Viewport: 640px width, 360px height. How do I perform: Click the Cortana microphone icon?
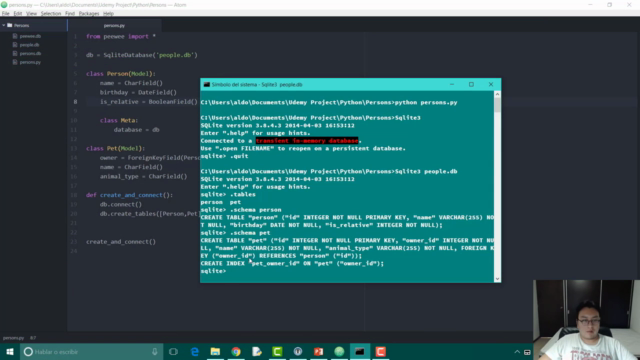[x=155, y=352]
